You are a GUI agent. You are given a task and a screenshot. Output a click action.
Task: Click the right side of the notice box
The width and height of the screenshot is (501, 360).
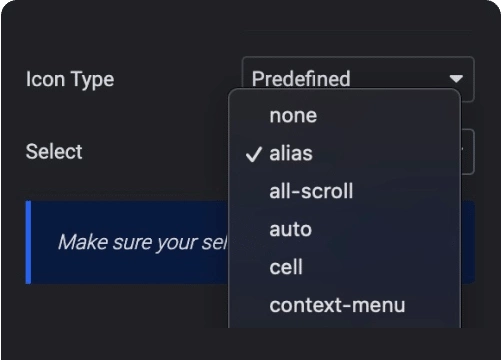pyautogui.click(x=468, y=242)
